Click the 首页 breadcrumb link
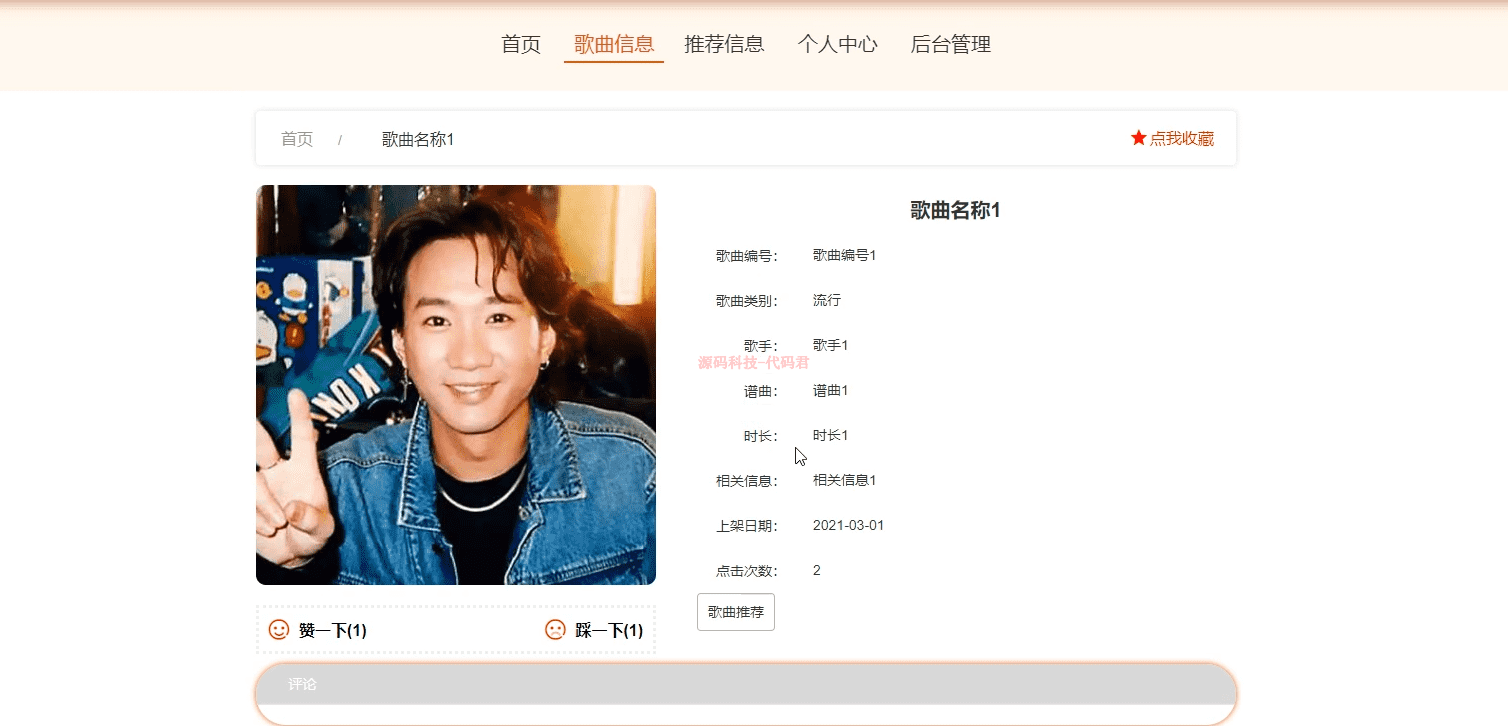This screenshot has width=1508, height=726. (x=297, y=139)
